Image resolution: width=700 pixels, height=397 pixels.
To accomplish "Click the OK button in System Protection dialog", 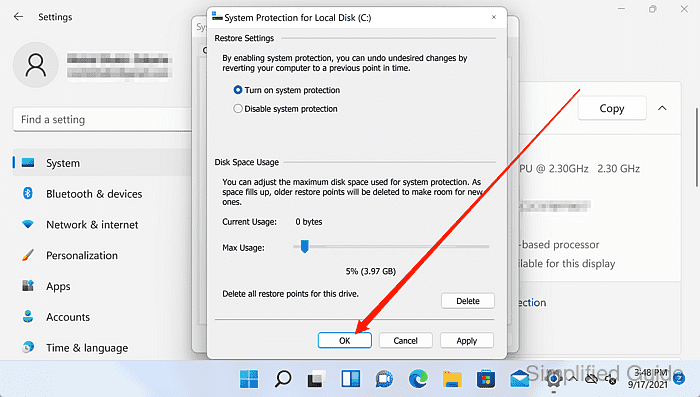I will (344, 340).
